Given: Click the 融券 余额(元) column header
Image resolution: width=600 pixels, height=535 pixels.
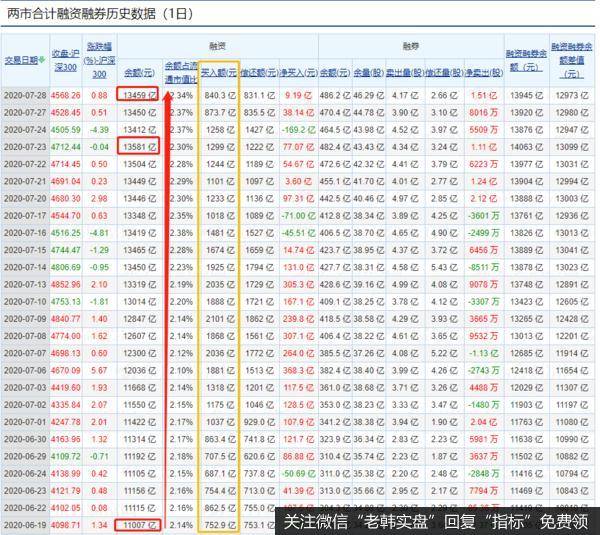Looking at the screenshot, I should [x=335, y=73].
